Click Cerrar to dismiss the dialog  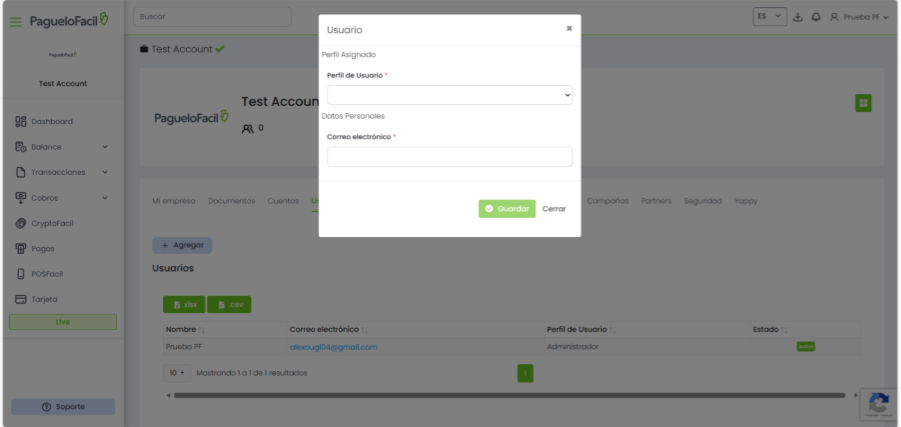[554, 209]
